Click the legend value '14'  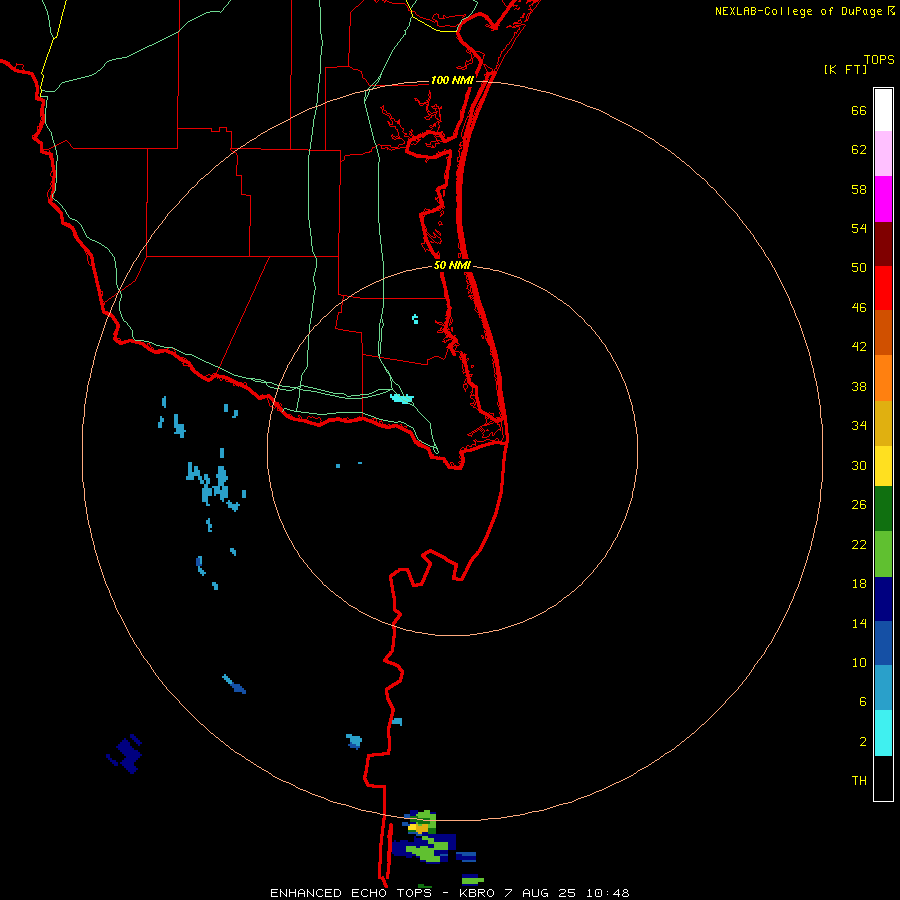tap(859, 623)
